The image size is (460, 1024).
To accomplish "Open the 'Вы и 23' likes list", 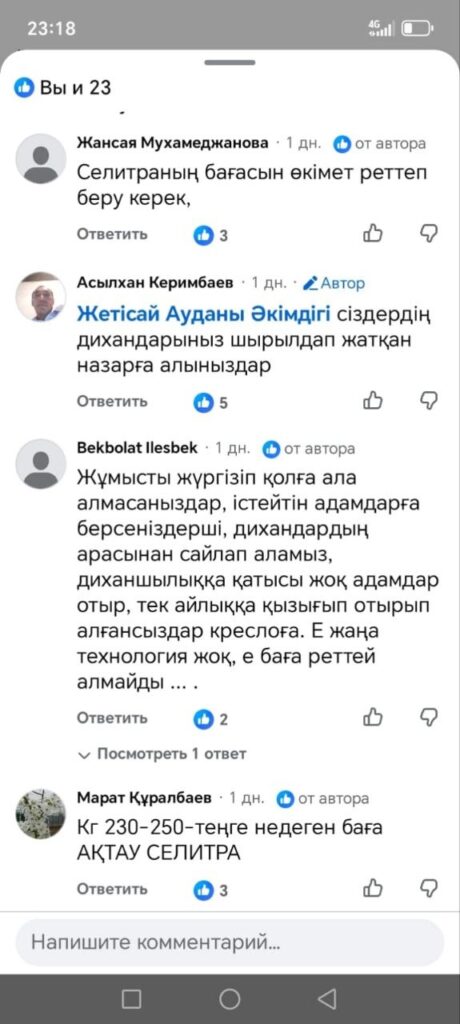I will click(63, 87).
